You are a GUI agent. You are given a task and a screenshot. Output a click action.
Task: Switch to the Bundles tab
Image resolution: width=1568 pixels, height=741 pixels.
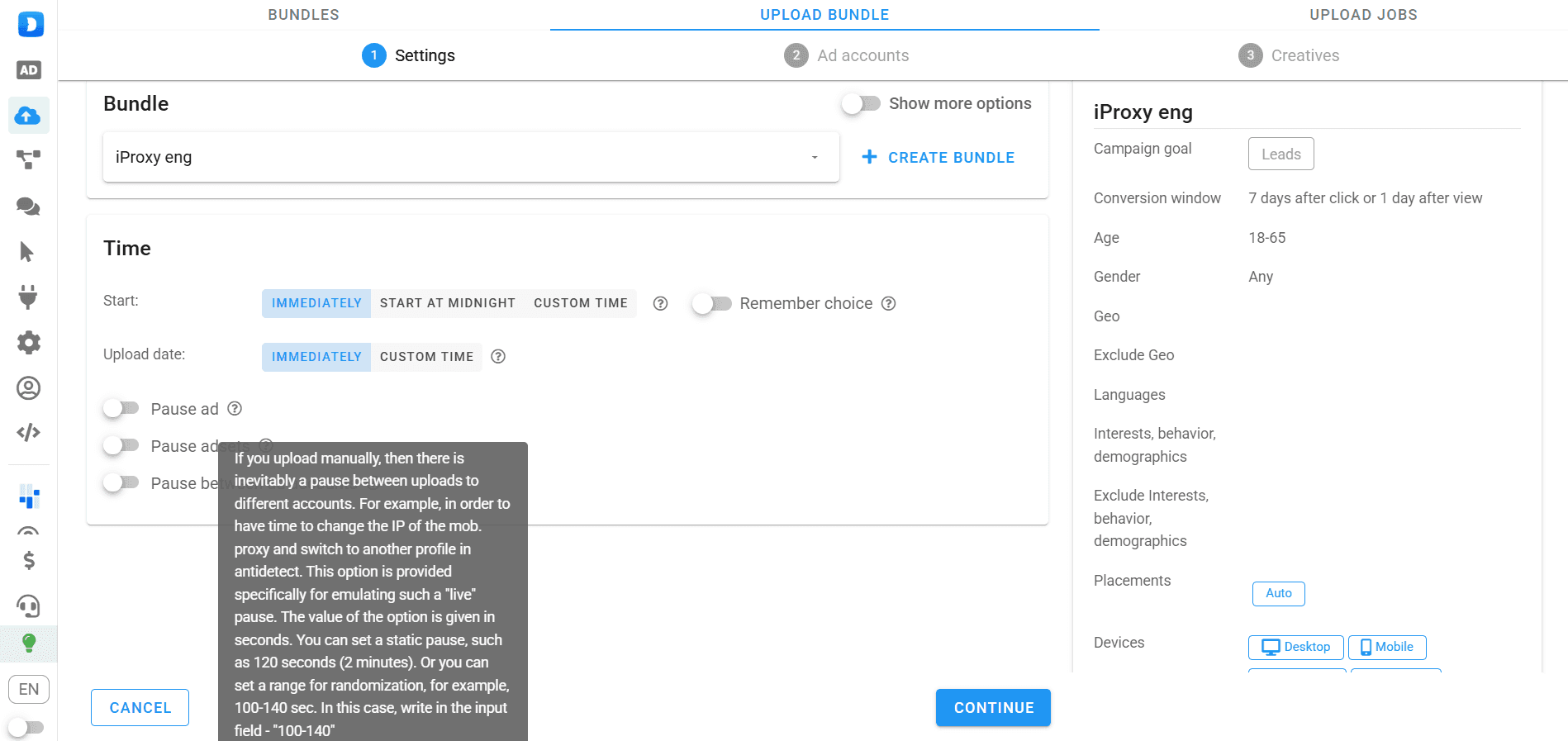pos(303,15)
